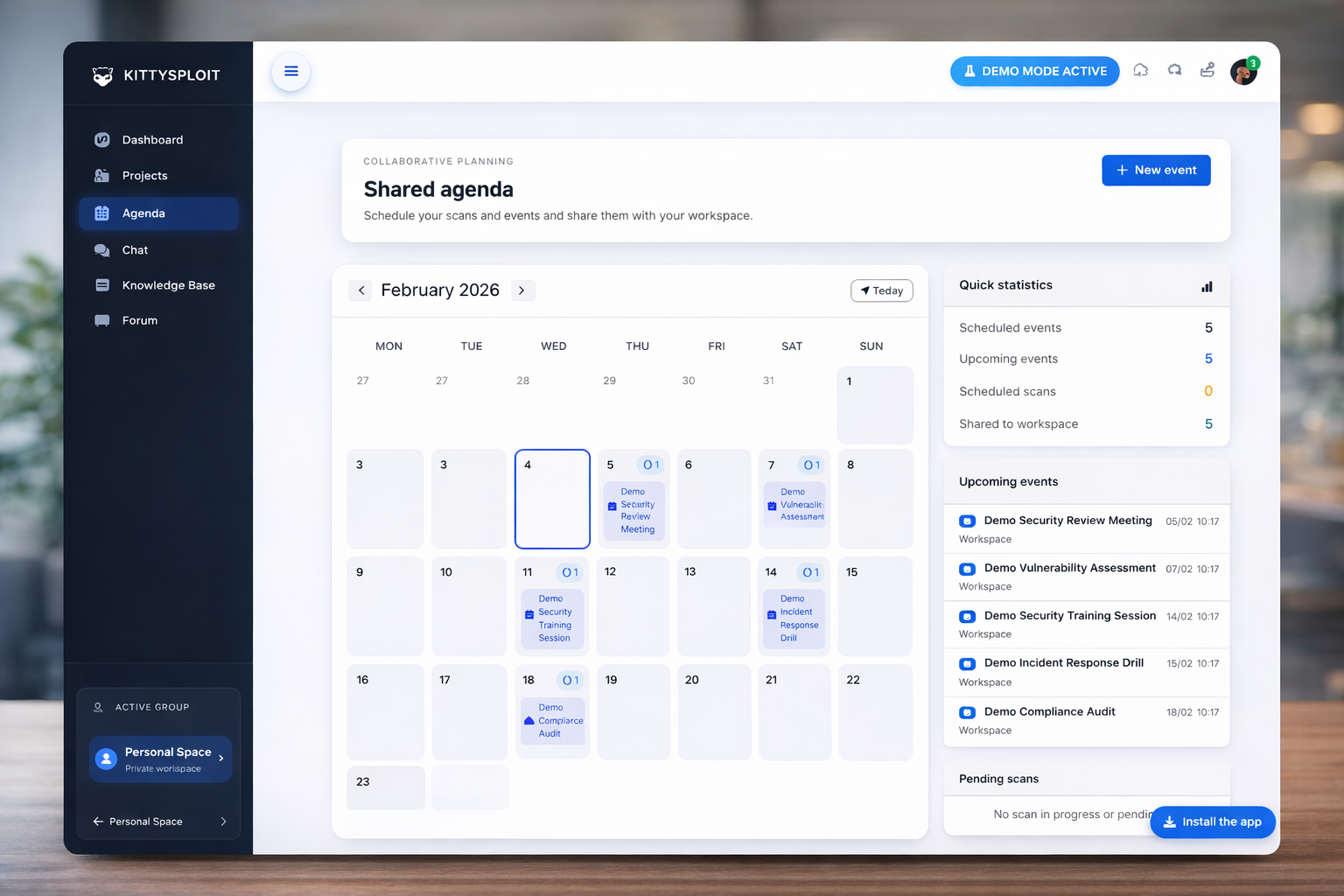Open the Dashboard via its sidebar icon
The width and height of the screenshot is (1344, 896).
[103, 139]
